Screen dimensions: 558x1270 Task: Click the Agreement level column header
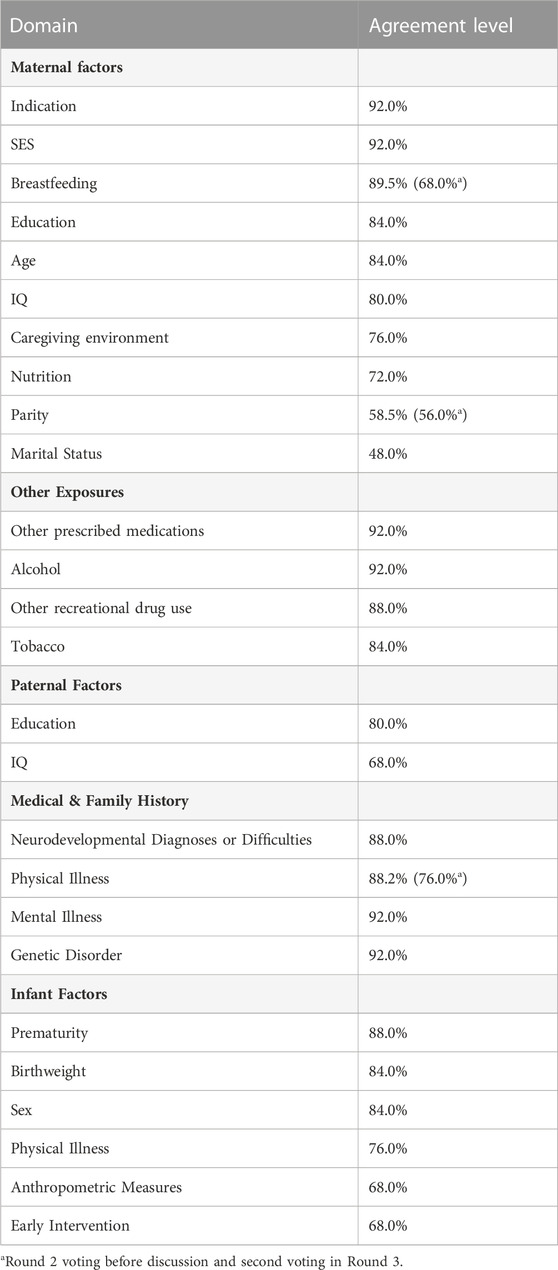[x=440, y=25]
